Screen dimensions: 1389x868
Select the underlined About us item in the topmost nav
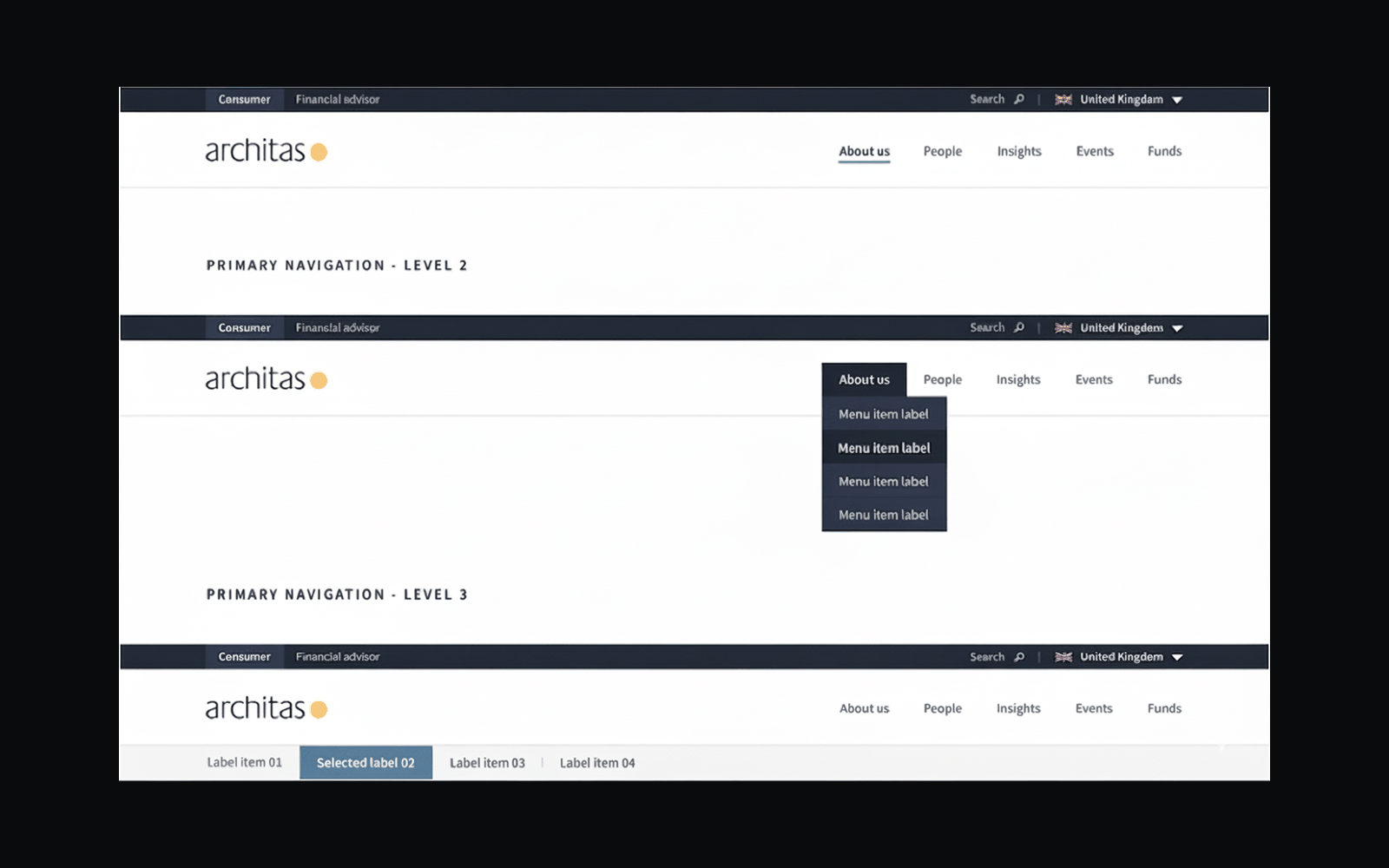click(x=864, y=151)
